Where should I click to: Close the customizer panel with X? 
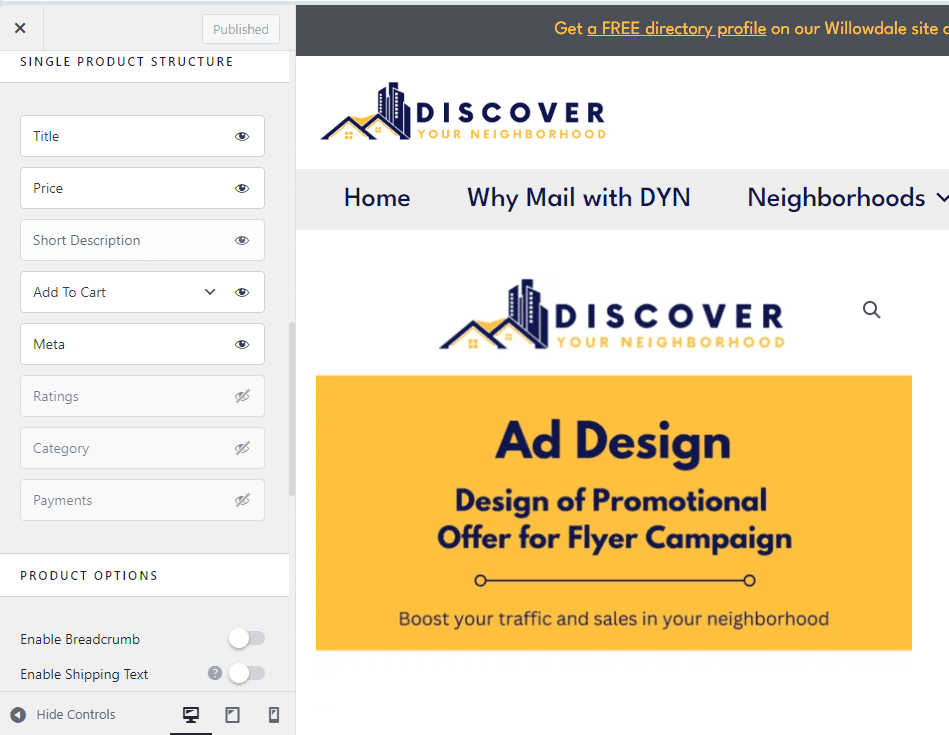[x=20, y=29]
